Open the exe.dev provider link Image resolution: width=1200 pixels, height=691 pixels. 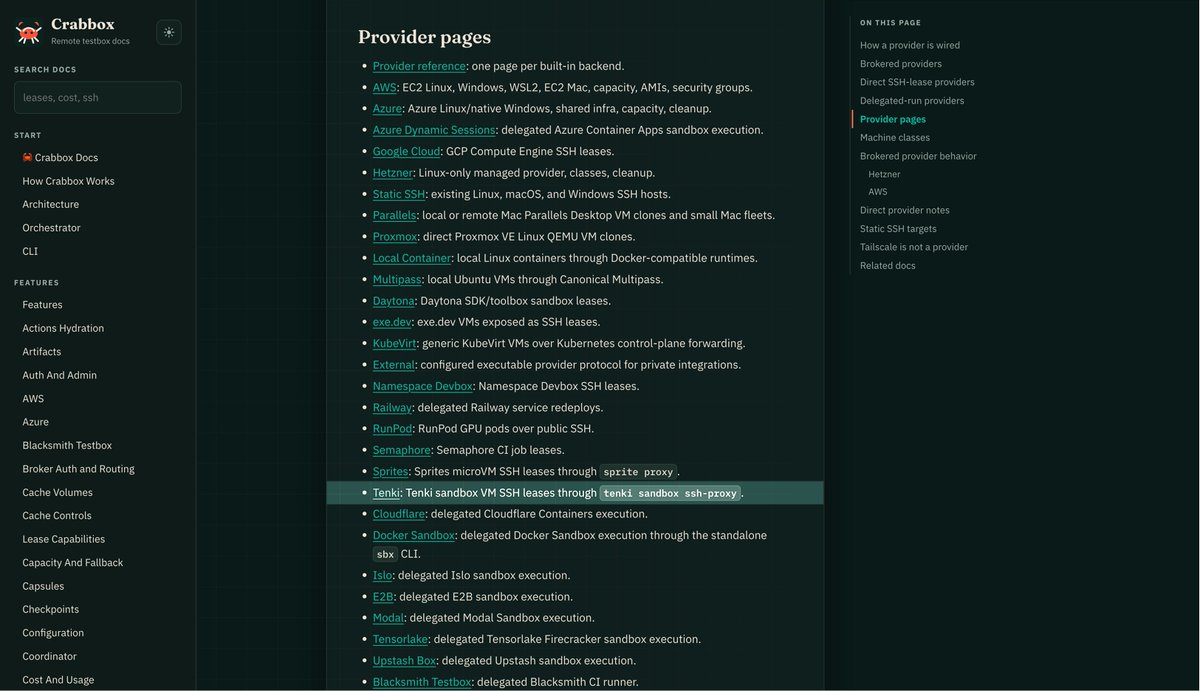pyautogui.click(x=392, y=322)
